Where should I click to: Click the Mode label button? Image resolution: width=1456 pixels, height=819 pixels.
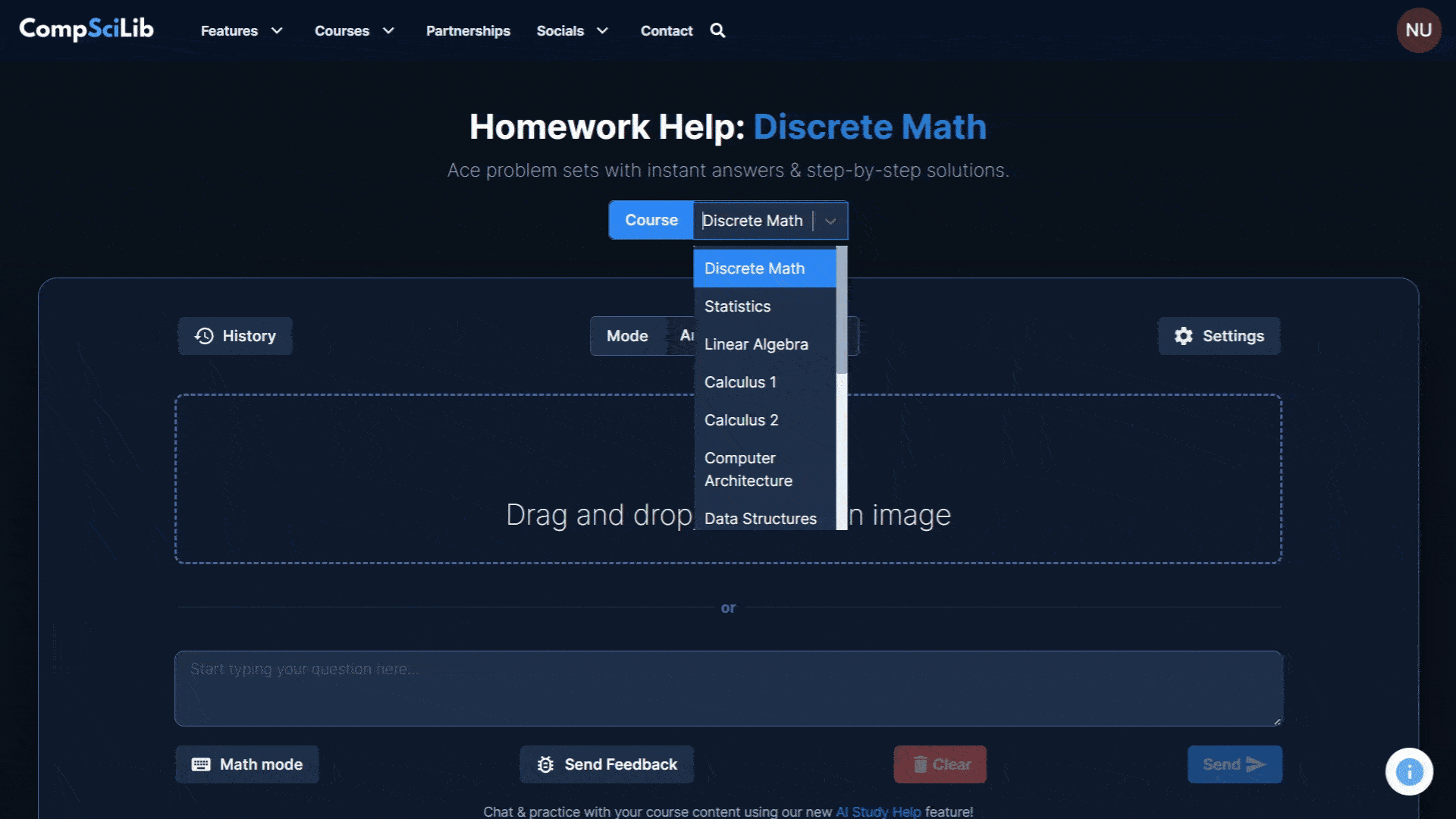pos(627,336)
